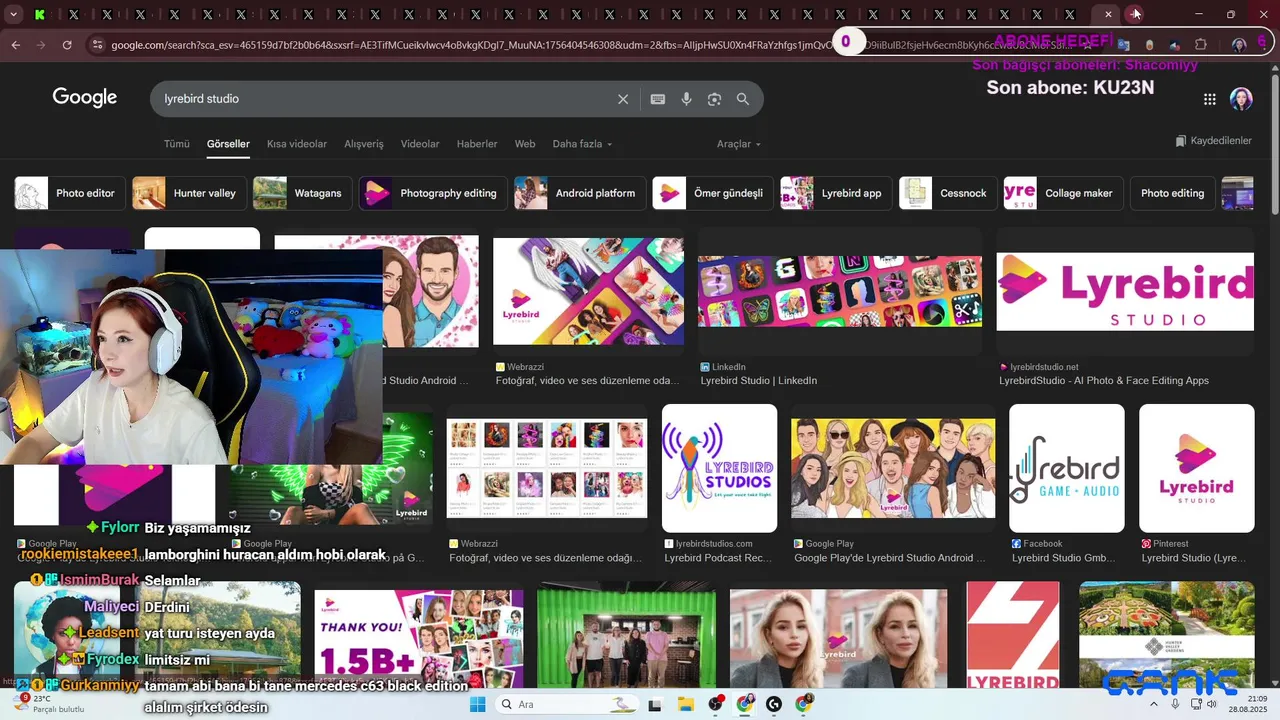Switch to the green K tab
Viewport: 1280px width, 720px height.
(x=40, y=14)
